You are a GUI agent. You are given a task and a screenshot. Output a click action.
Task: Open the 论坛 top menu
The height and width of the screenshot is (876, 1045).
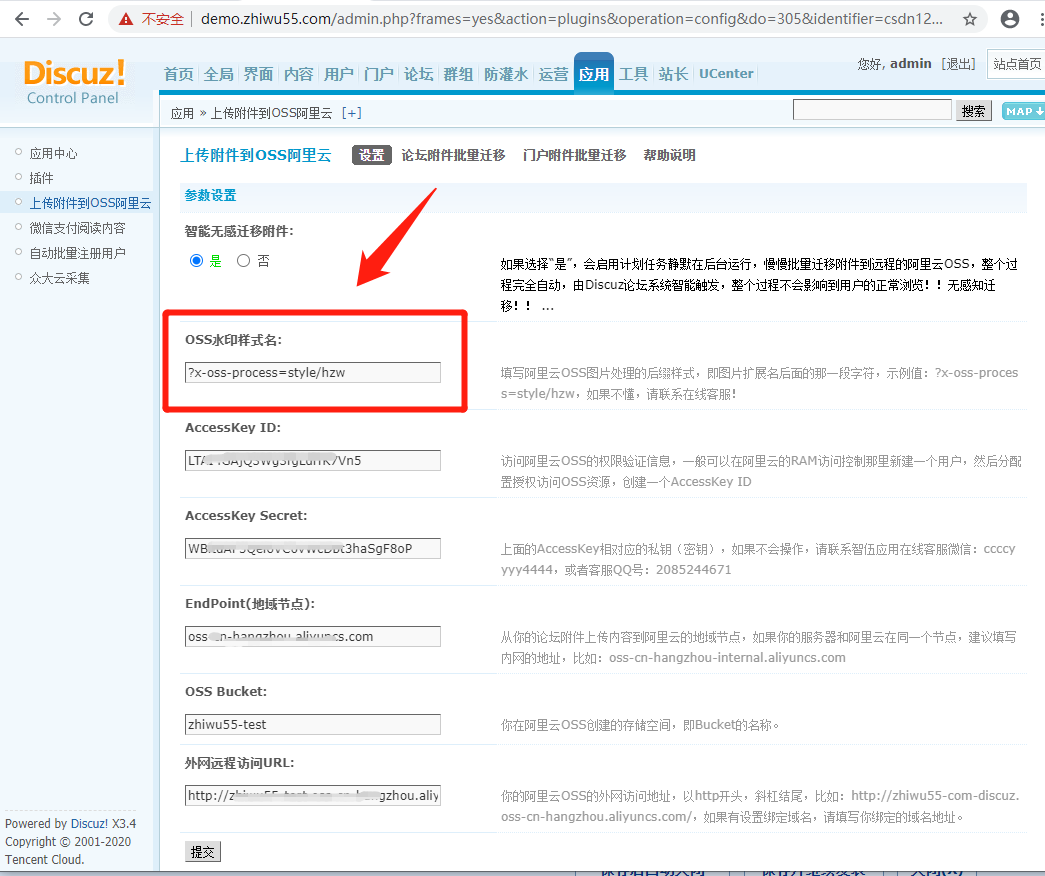(x=419, y=73)
